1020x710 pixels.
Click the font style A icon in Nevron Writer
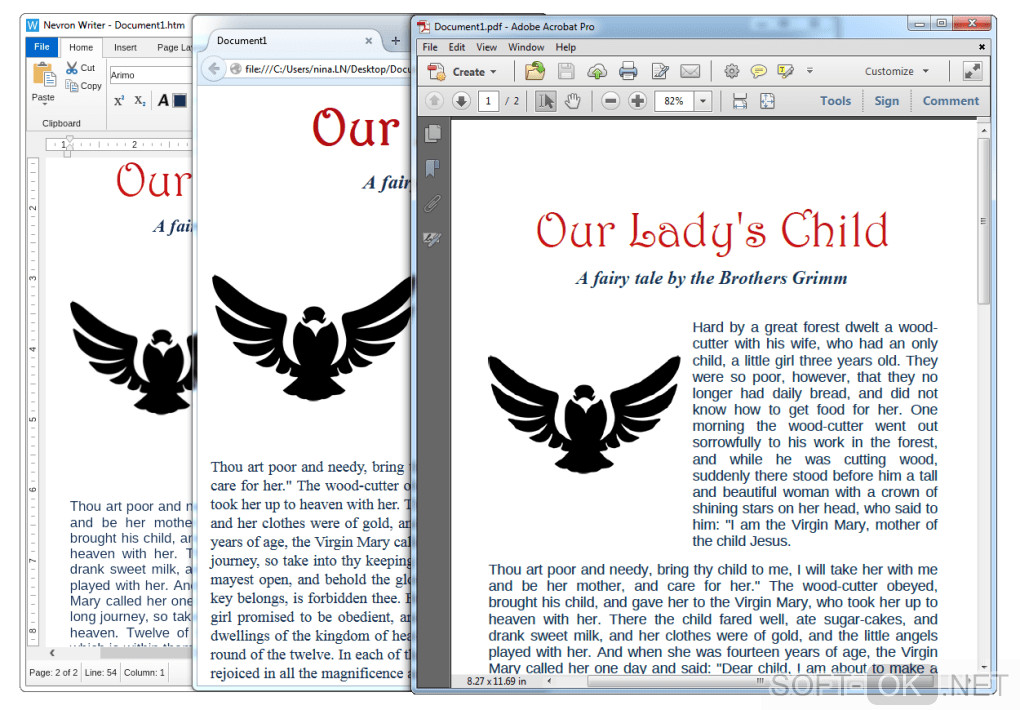[163, 100]
